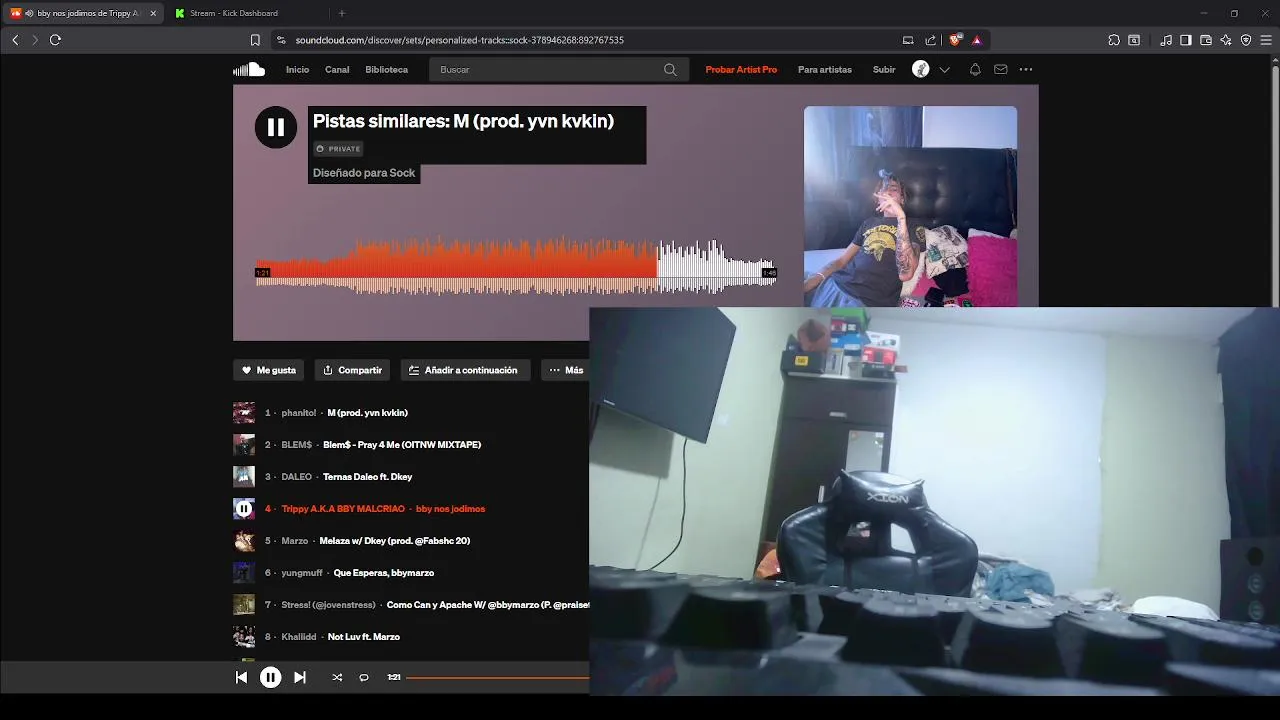This screenshot has width=1280, height=720.
Task: Open a new browser tab
Action: (341, 13)
